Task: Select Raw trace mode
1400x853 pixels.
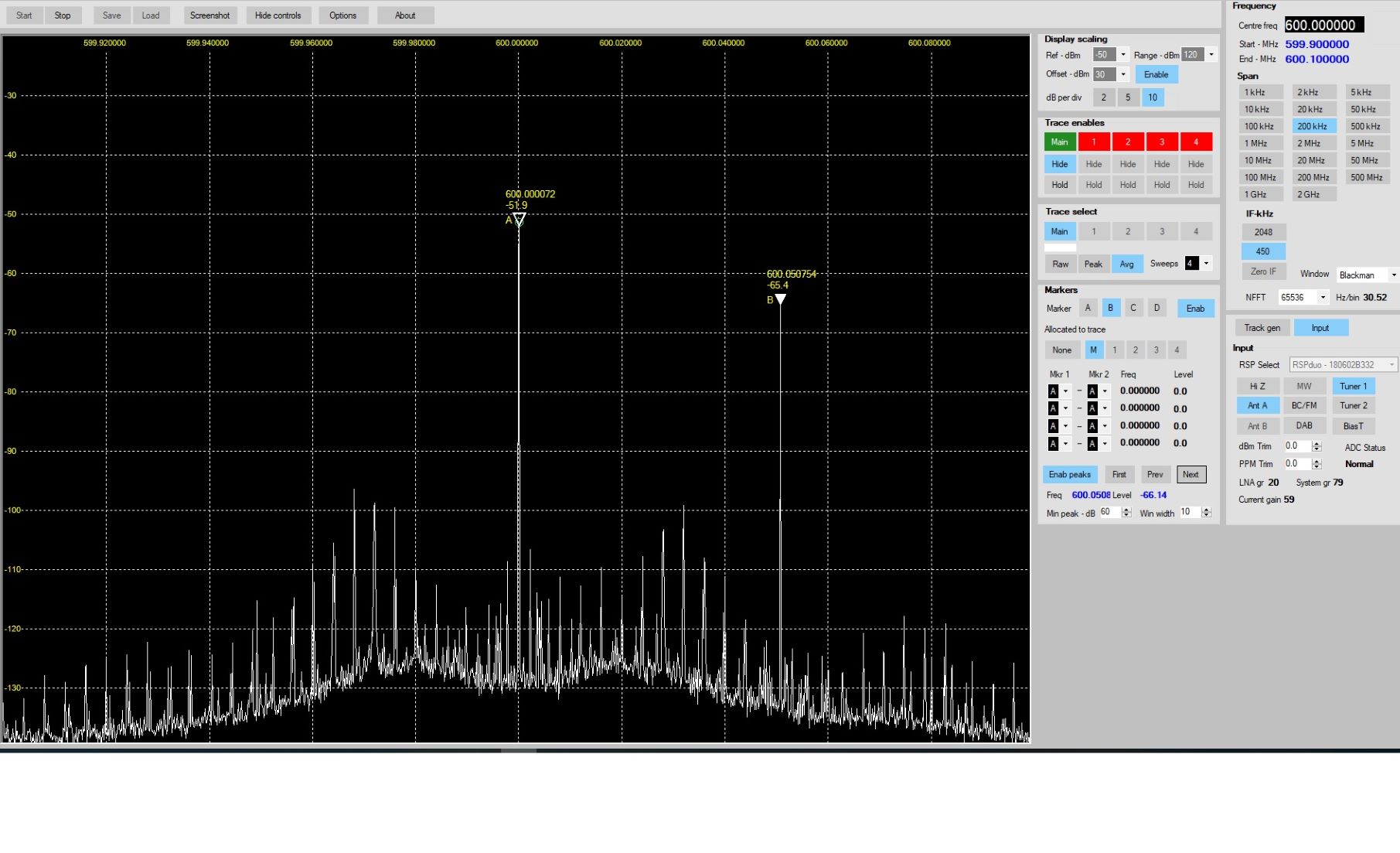Action: coord(1061,264)
